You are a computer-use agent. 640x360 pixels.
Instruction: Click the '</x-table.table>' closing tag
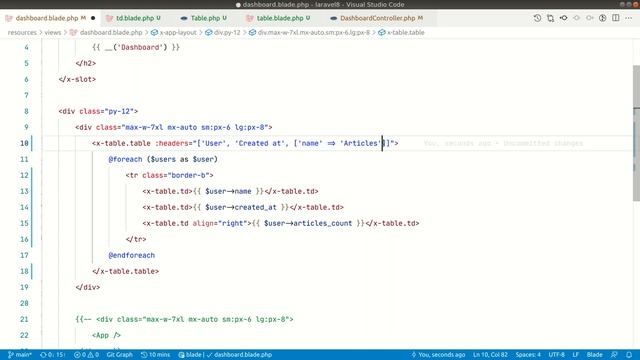[125, 271]
